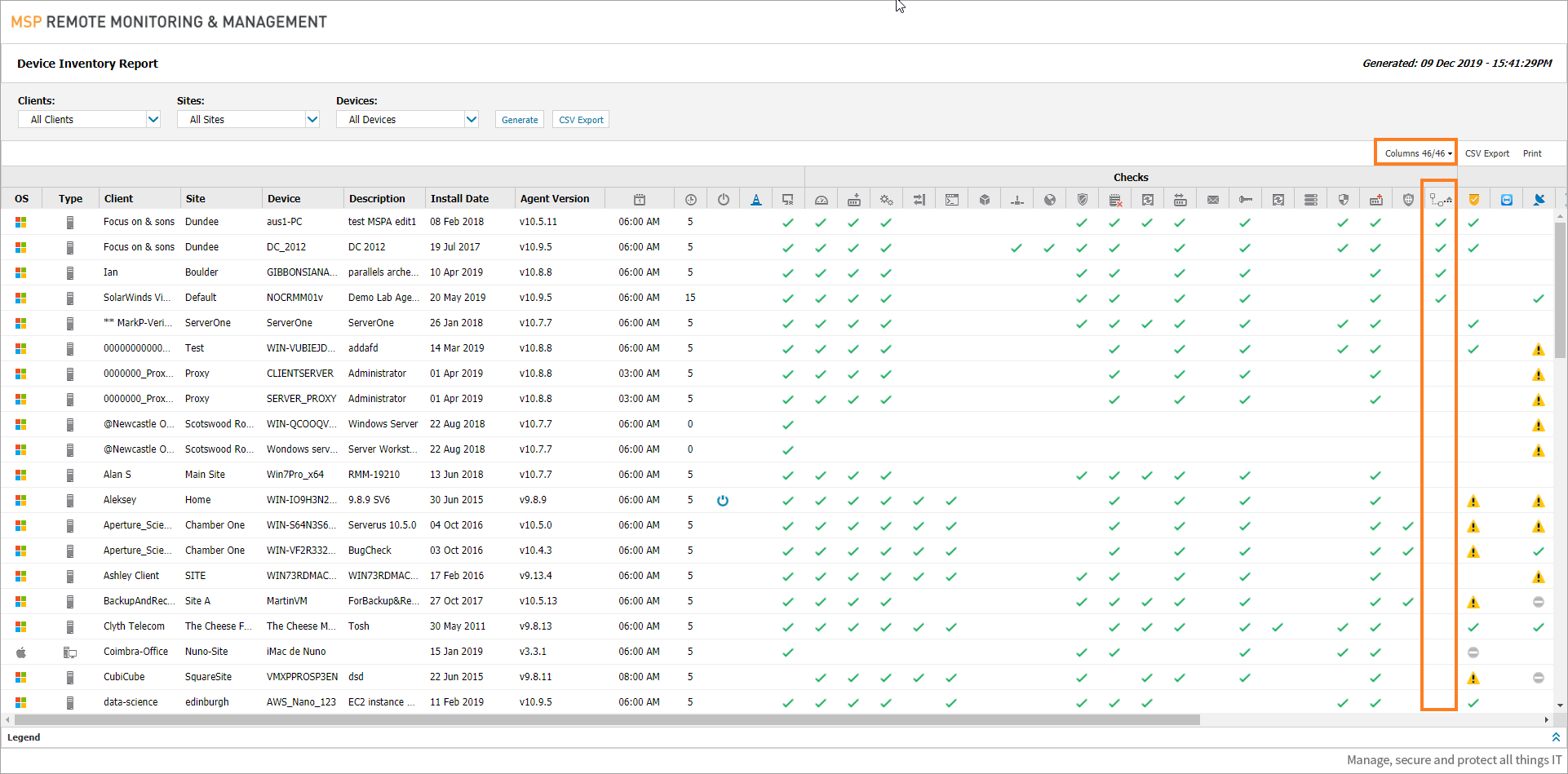Click the transfer arrows check column icon
The height and width of the screenshot is (774, 1568).
[919, 199]
